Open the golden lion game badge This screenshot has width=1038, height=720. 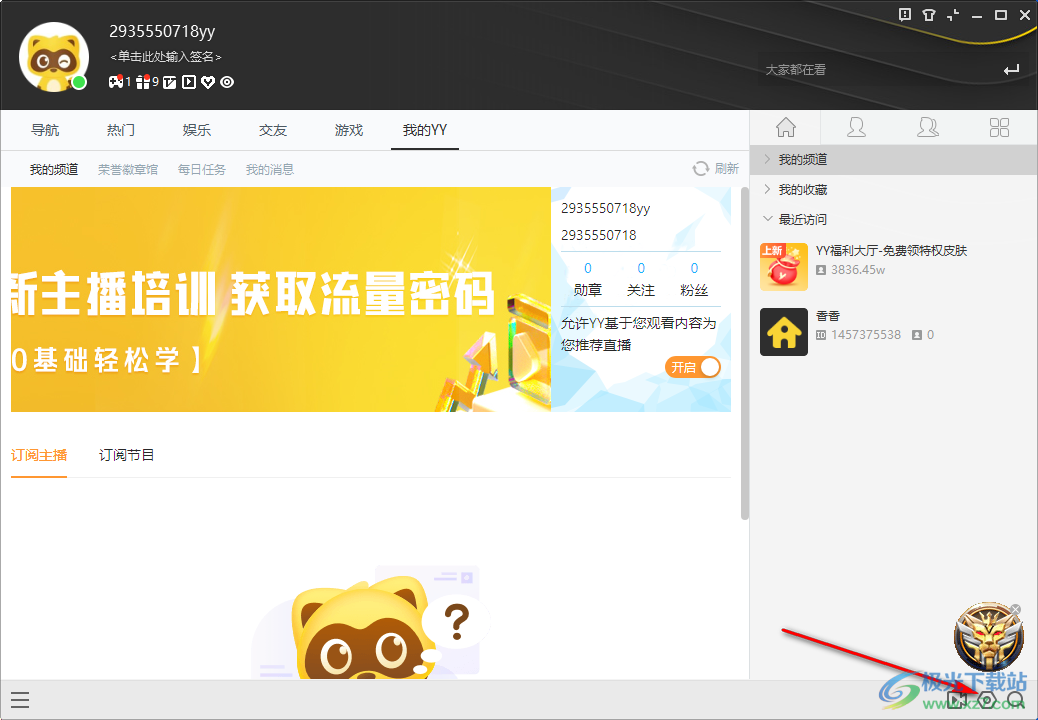click(989, 637)
